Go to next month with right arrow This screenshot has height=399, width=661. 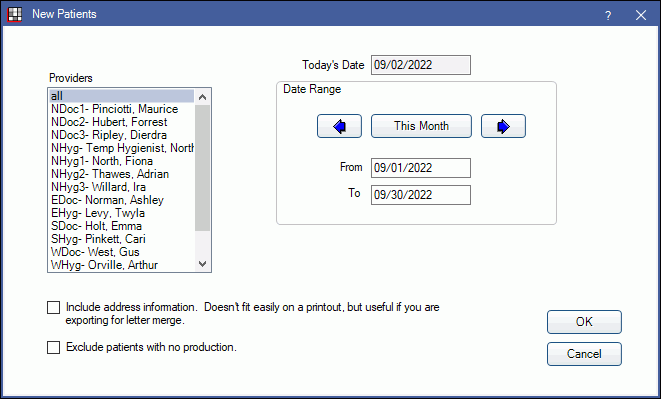503,126
